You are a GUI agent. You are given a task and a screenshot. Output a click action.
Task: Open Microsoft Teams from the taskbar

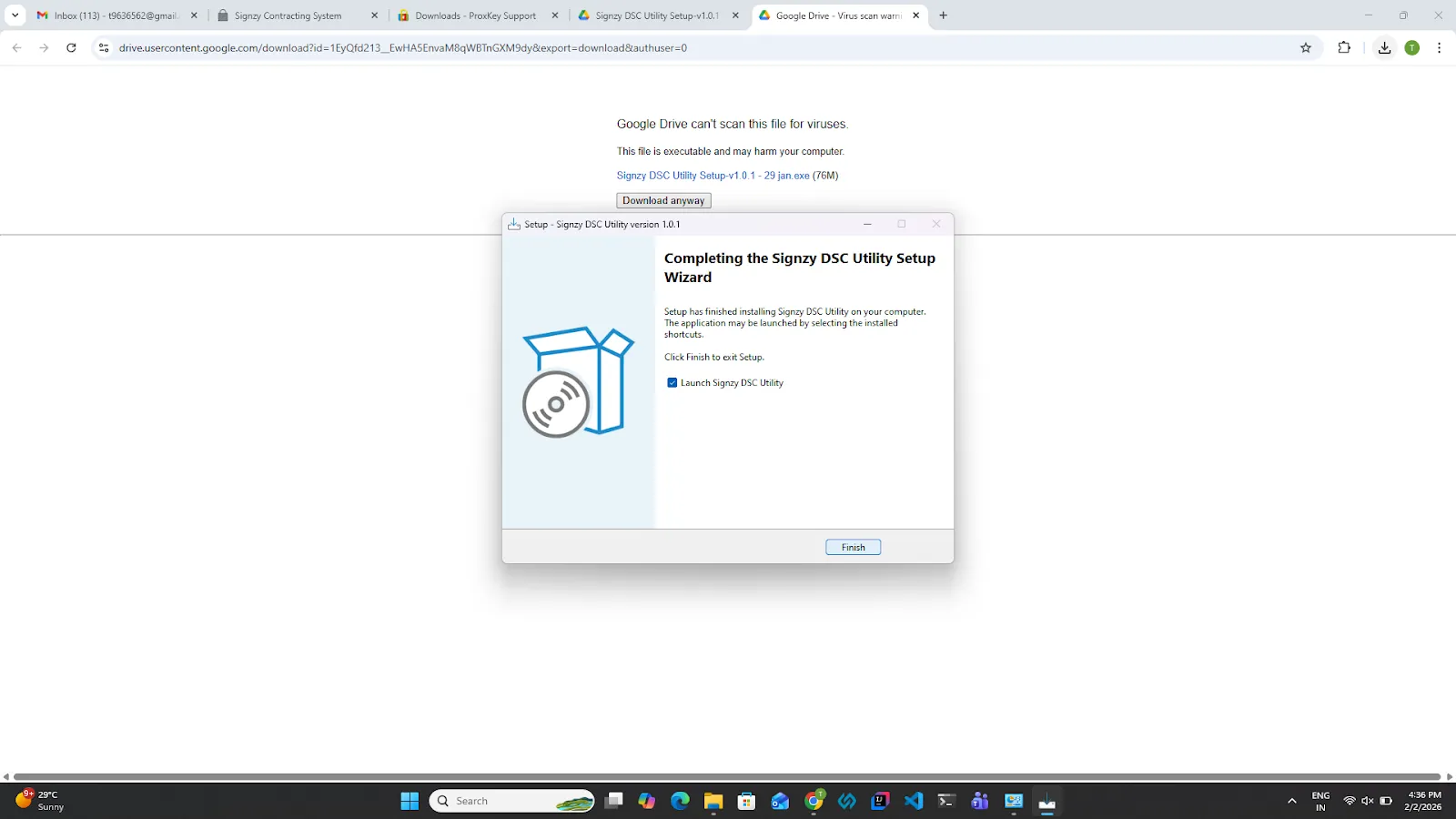pyautogui.click(x=980, y=801)
